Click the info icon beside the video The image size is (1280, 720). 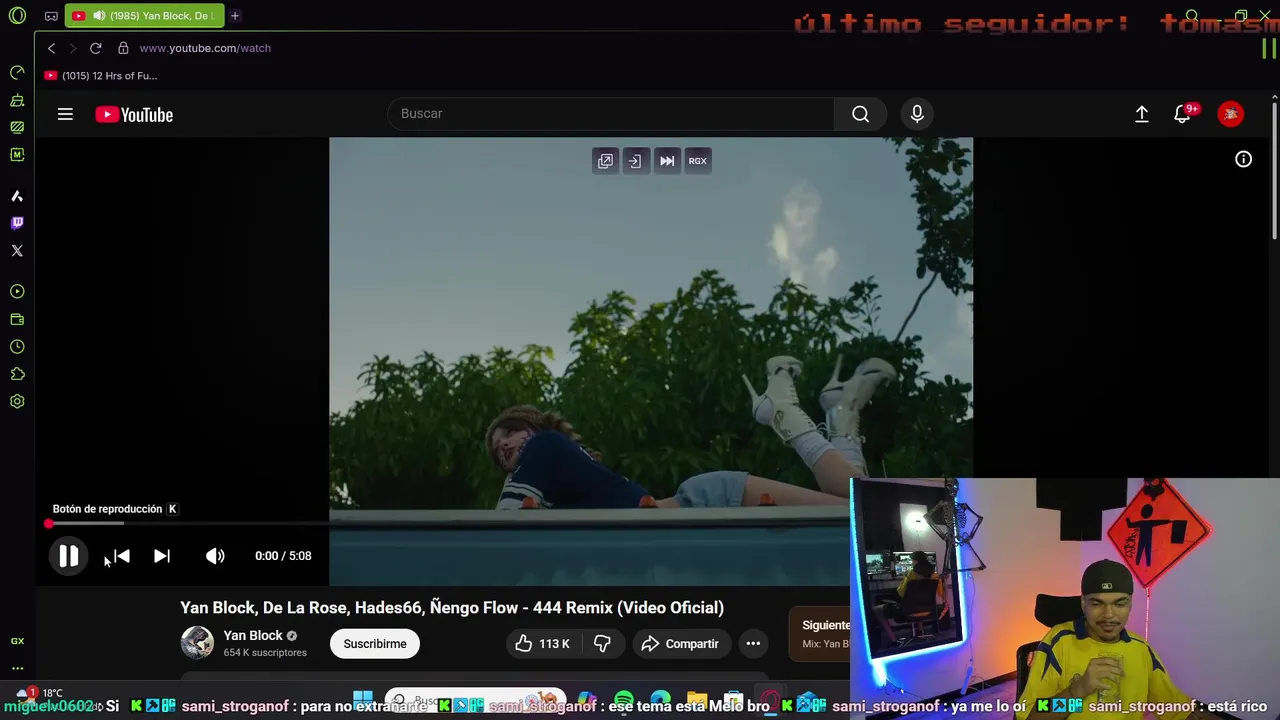[x=1243, y=159]
